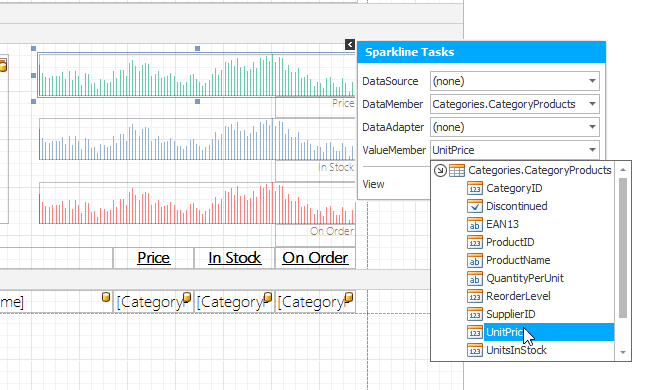Select the ReorderLevel field
This screenshot has width=650, height=390.
(x=518, y=296)
